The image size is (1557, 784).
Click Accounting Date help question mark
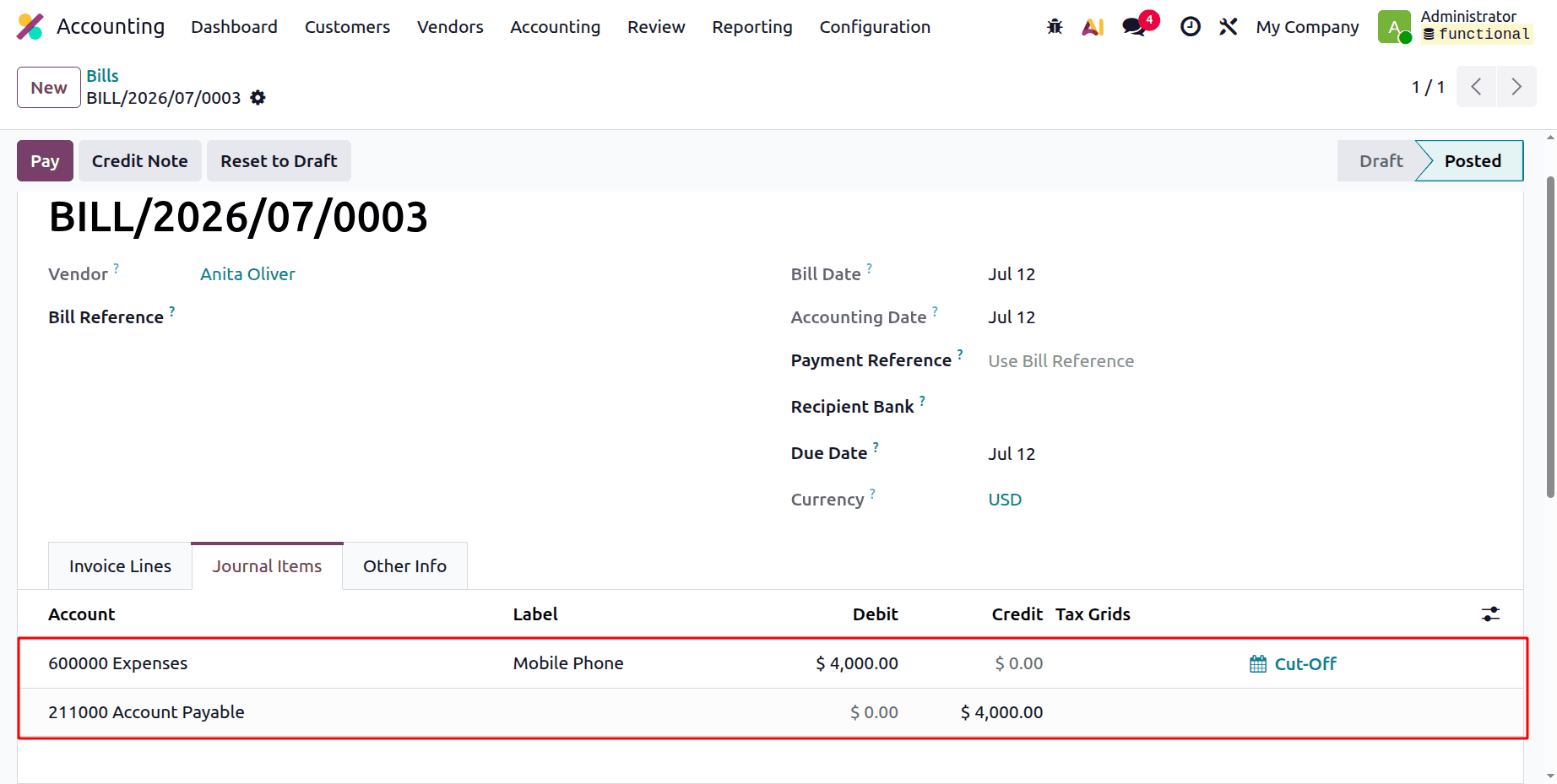936,311
